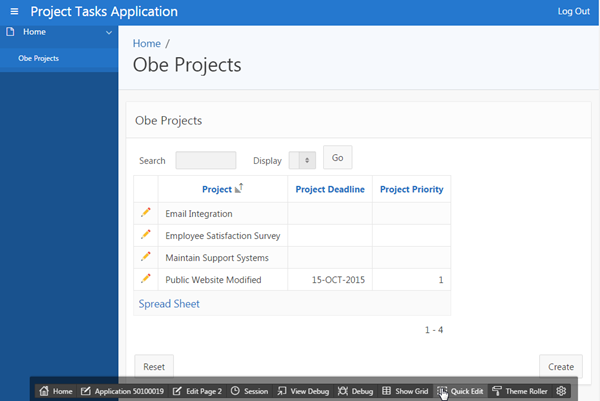Open the Display rows dropdown
Screen dimensions: 600x401
(302, 160)
